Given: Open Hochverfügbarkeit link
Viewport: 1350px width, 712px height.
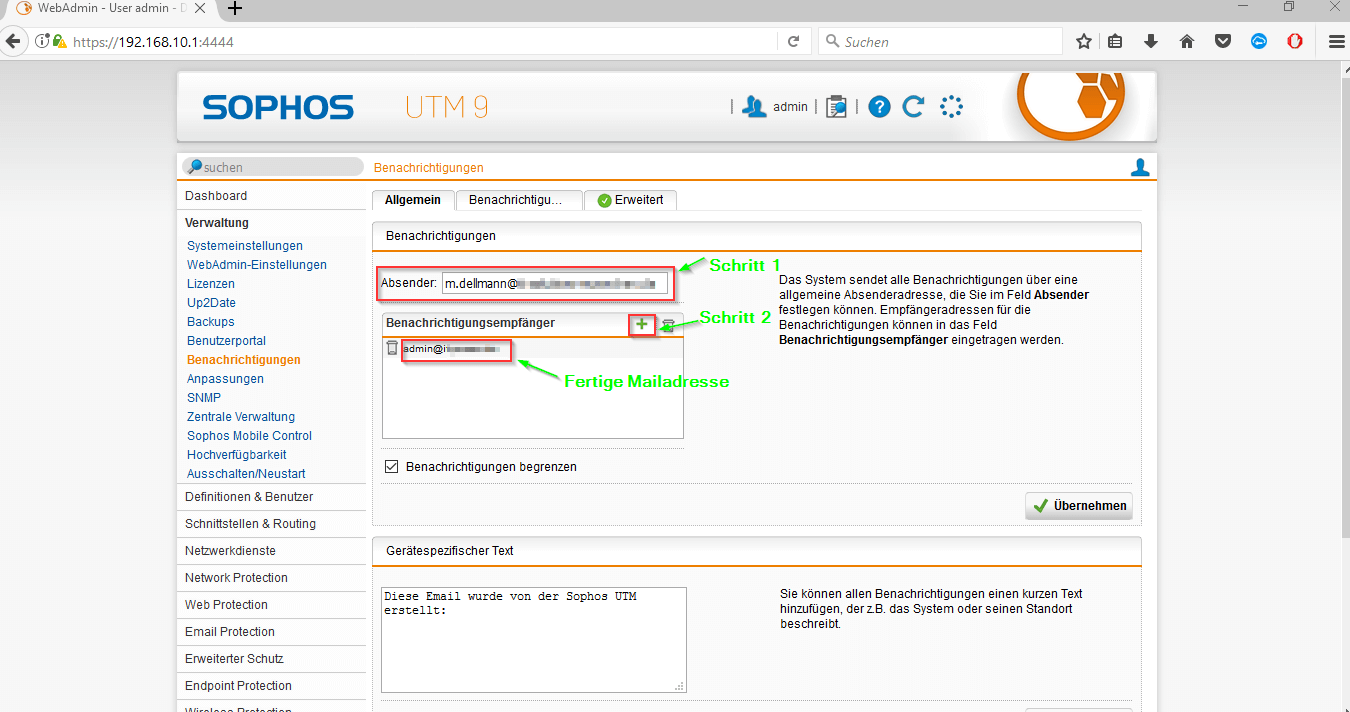Looking at the screenshot, I should click(237, 455).
